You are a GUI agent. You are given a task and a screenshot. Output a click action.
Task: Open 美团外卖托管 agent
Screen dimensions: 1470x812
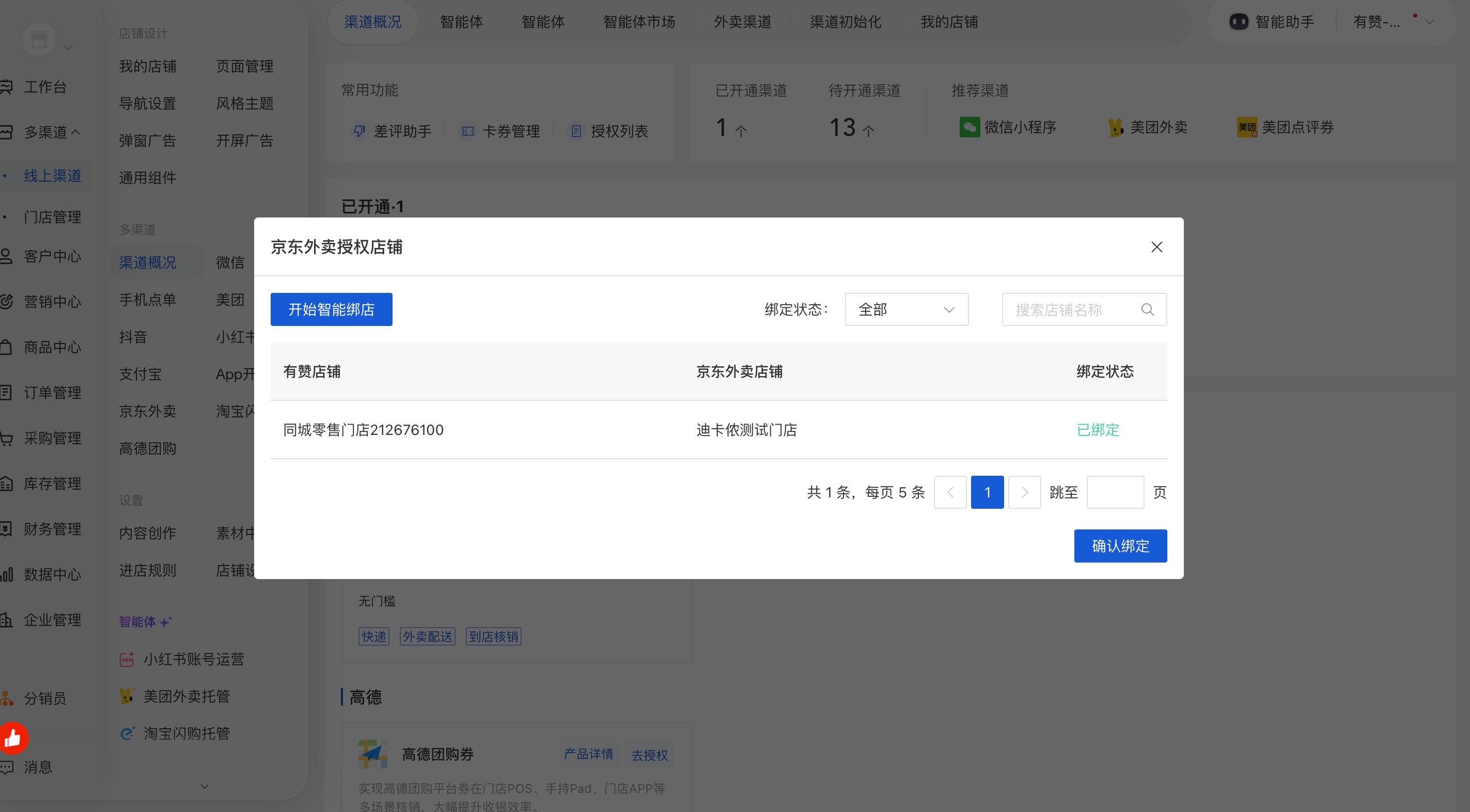[x=175, y=696]
